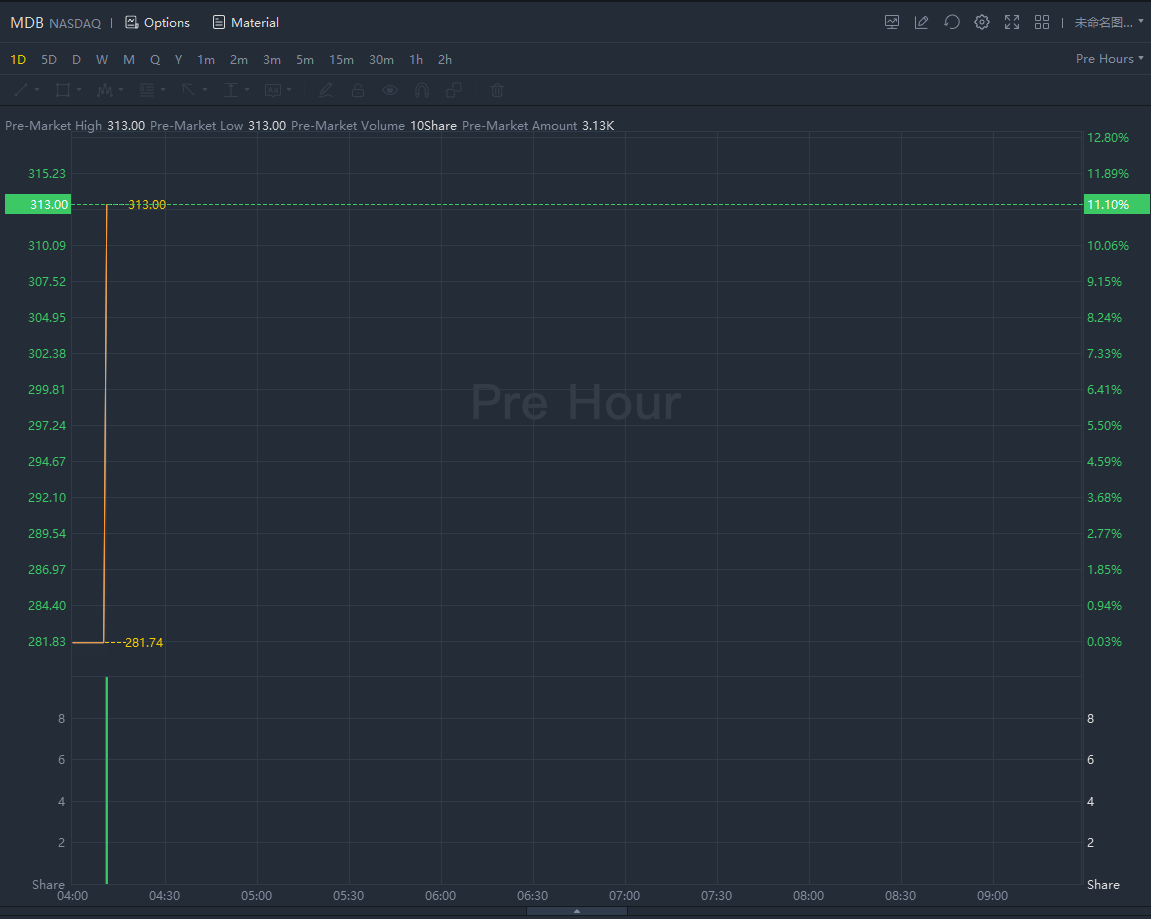
Task: Click the MDB ticker symbol
Action: (27, 23)
